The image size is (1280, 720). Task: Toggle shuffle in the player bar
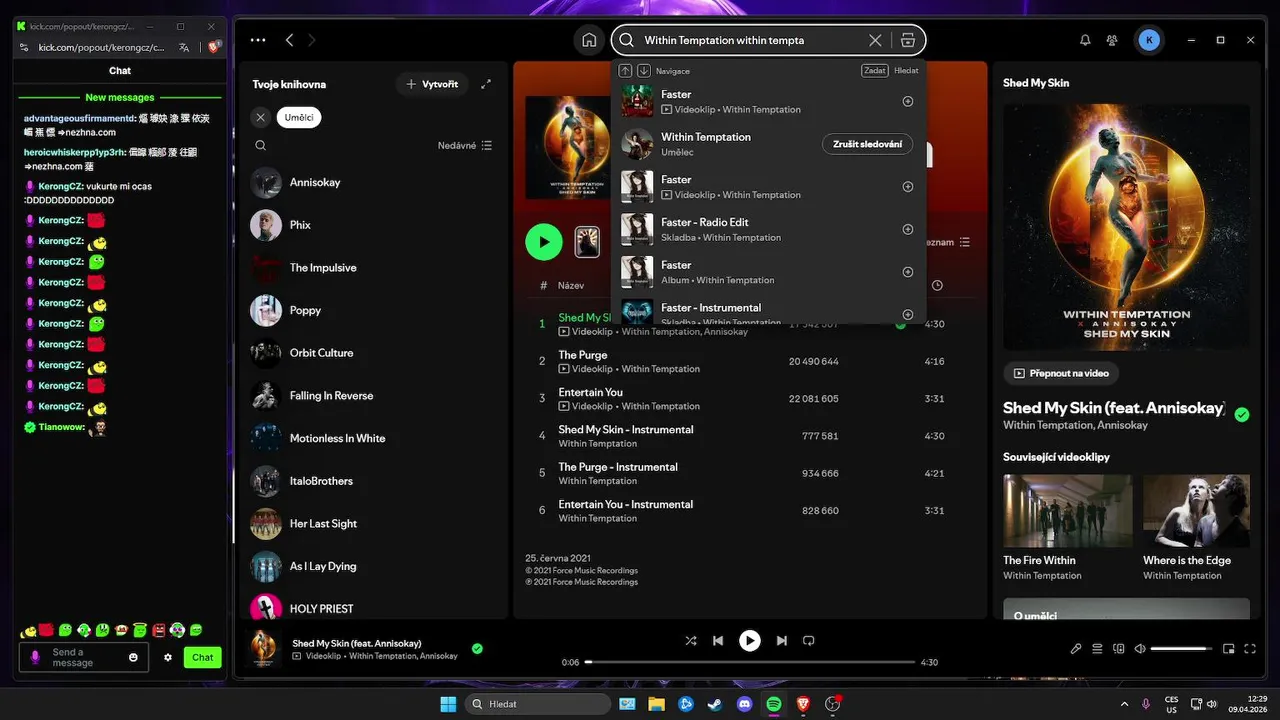(691, 640)
